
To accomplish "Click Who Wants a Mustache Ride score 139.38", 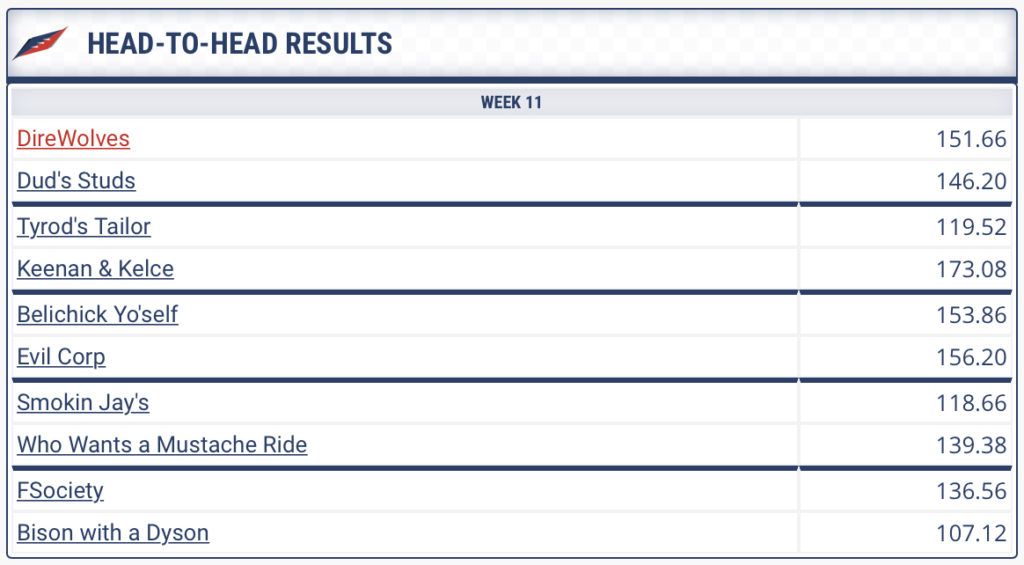I will 971,445.
